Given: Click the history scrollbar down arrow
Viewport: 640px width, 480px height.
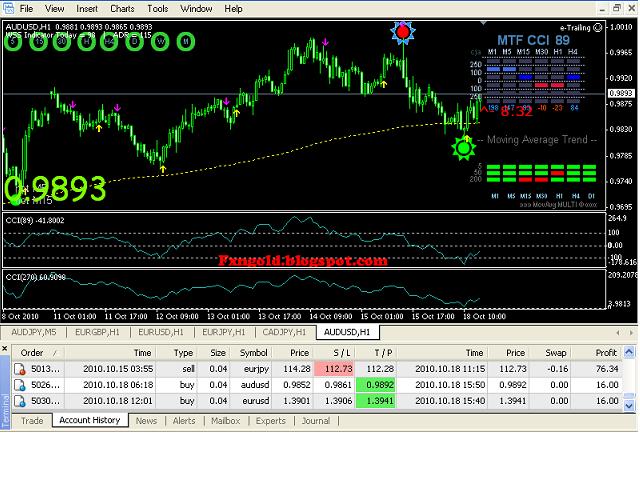Looking at the screenshot, I should pyautogui.click(x=629, y=405).
